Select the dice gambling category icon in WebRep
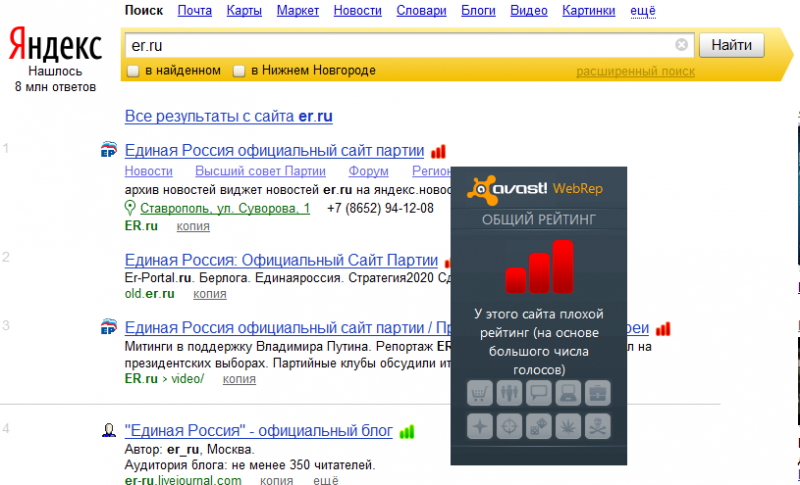 pyautogui.click(x=539, y=426)
